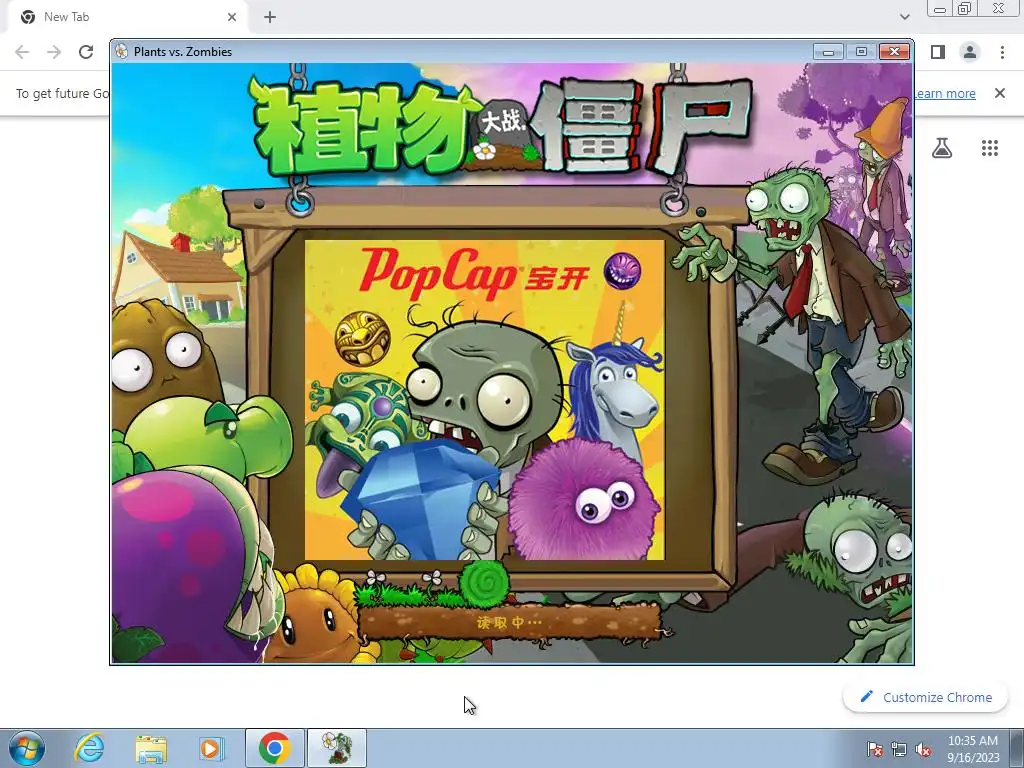Click the muted volume tray icon
Viewport: 1024px width, 768px height.
click(x=923, y=749)
